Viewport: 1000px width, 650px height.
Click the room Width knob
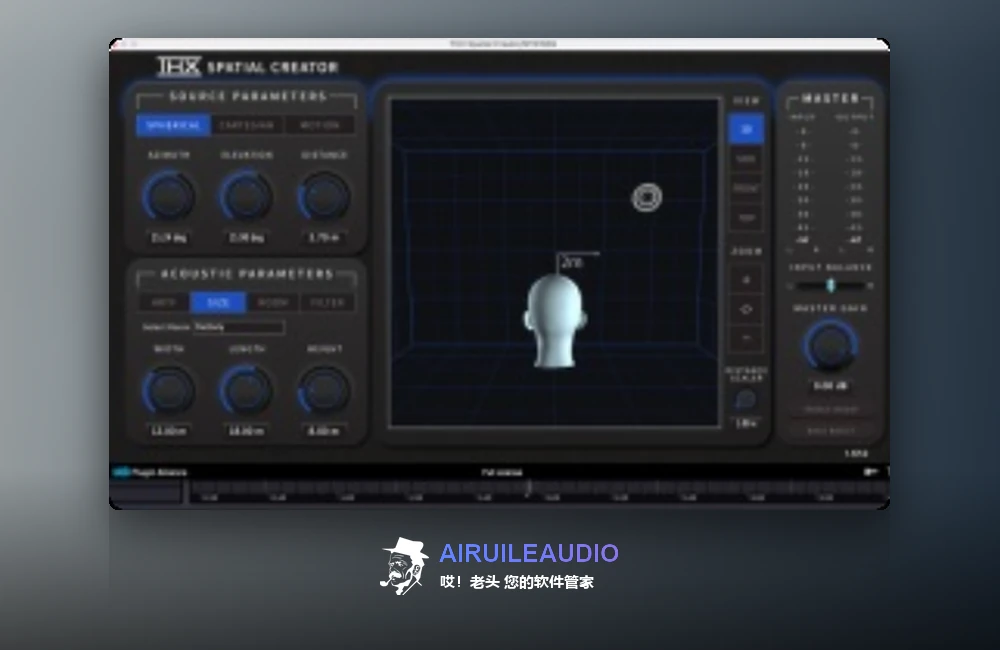point(169,390)
